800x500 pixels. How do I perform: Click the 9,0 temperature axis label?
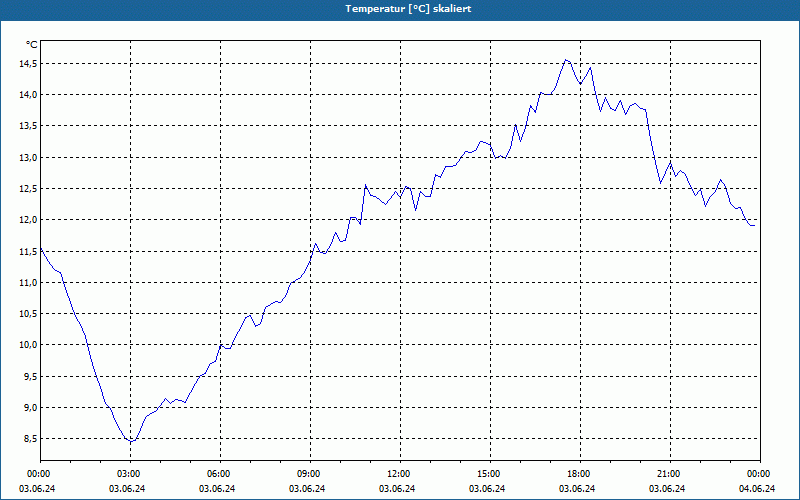30,408
